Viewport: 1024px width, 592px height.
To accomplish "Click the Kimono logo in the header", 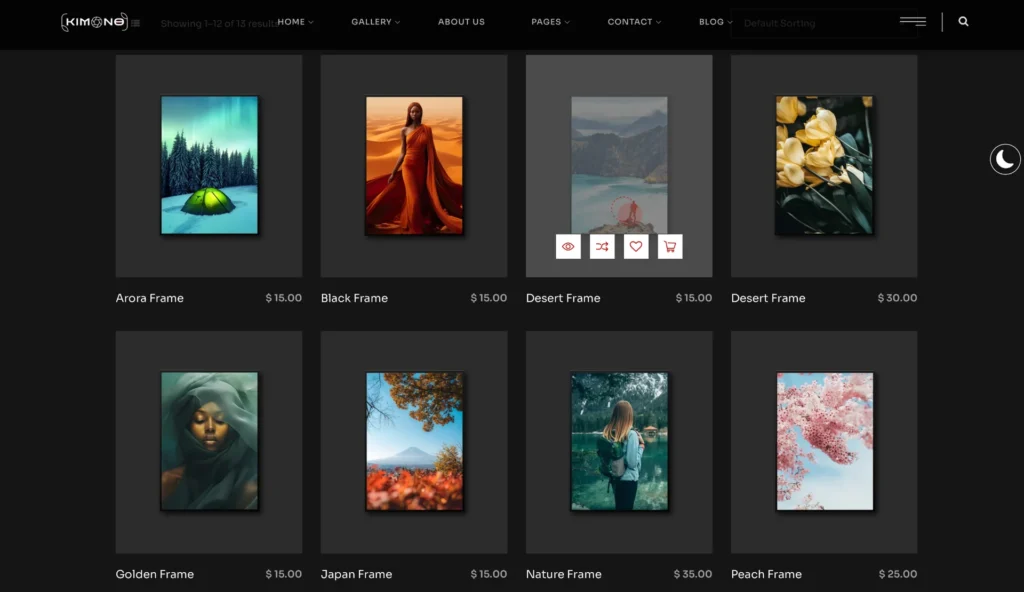I will pos(93,21).
